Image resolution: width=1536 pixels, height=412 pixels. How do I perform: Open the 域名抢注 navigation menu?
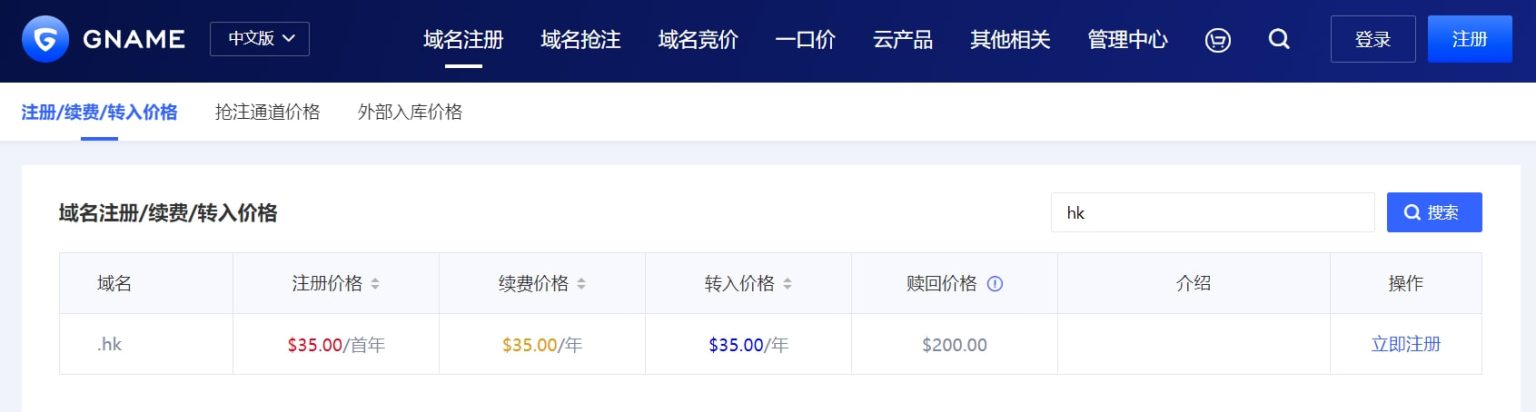580,40
